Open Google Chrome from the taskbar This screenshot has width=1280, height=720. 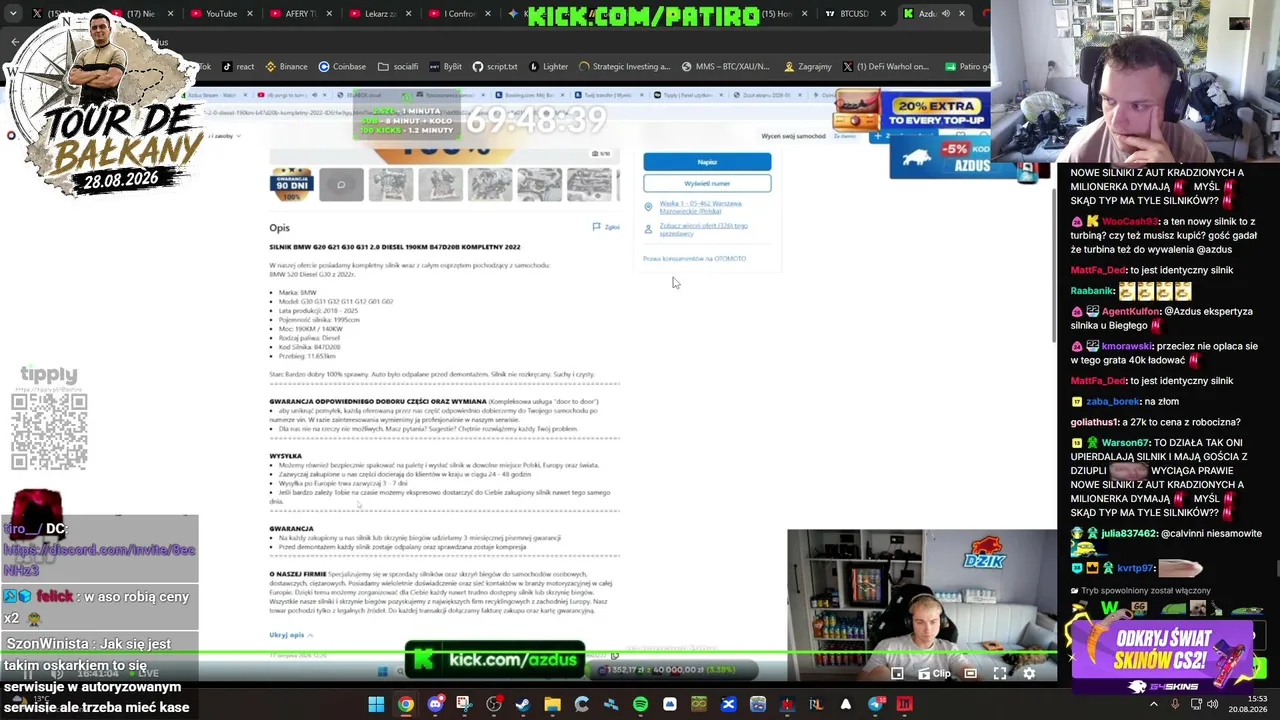[x=405, y=704]
